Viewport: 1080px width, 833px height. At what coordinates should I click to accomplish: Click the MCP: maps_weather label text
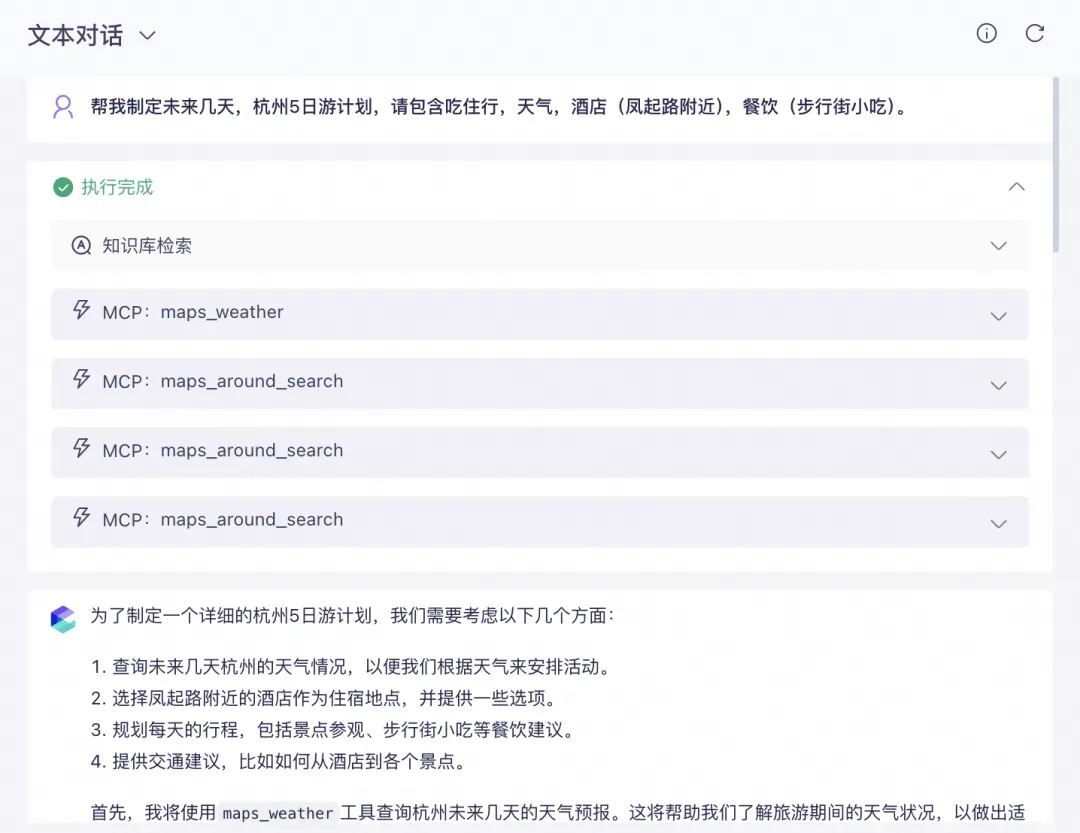[193, 312]
